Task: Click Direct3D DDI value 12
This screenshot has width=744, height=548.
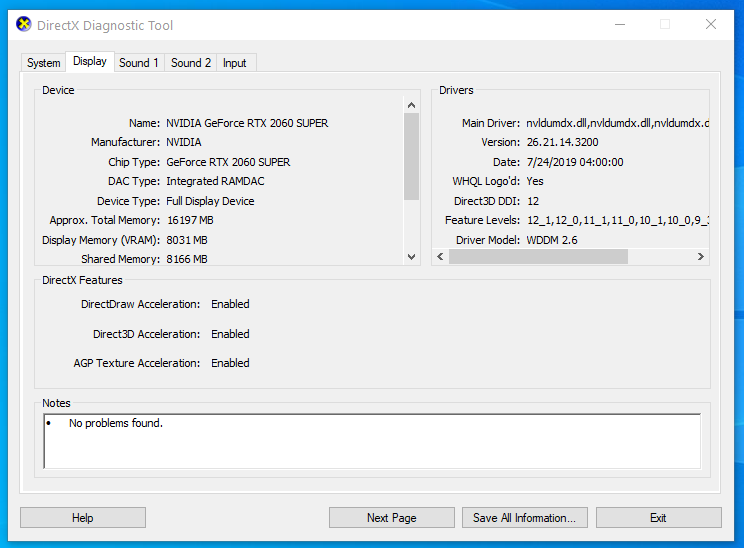Action: (x=533, y=201)
